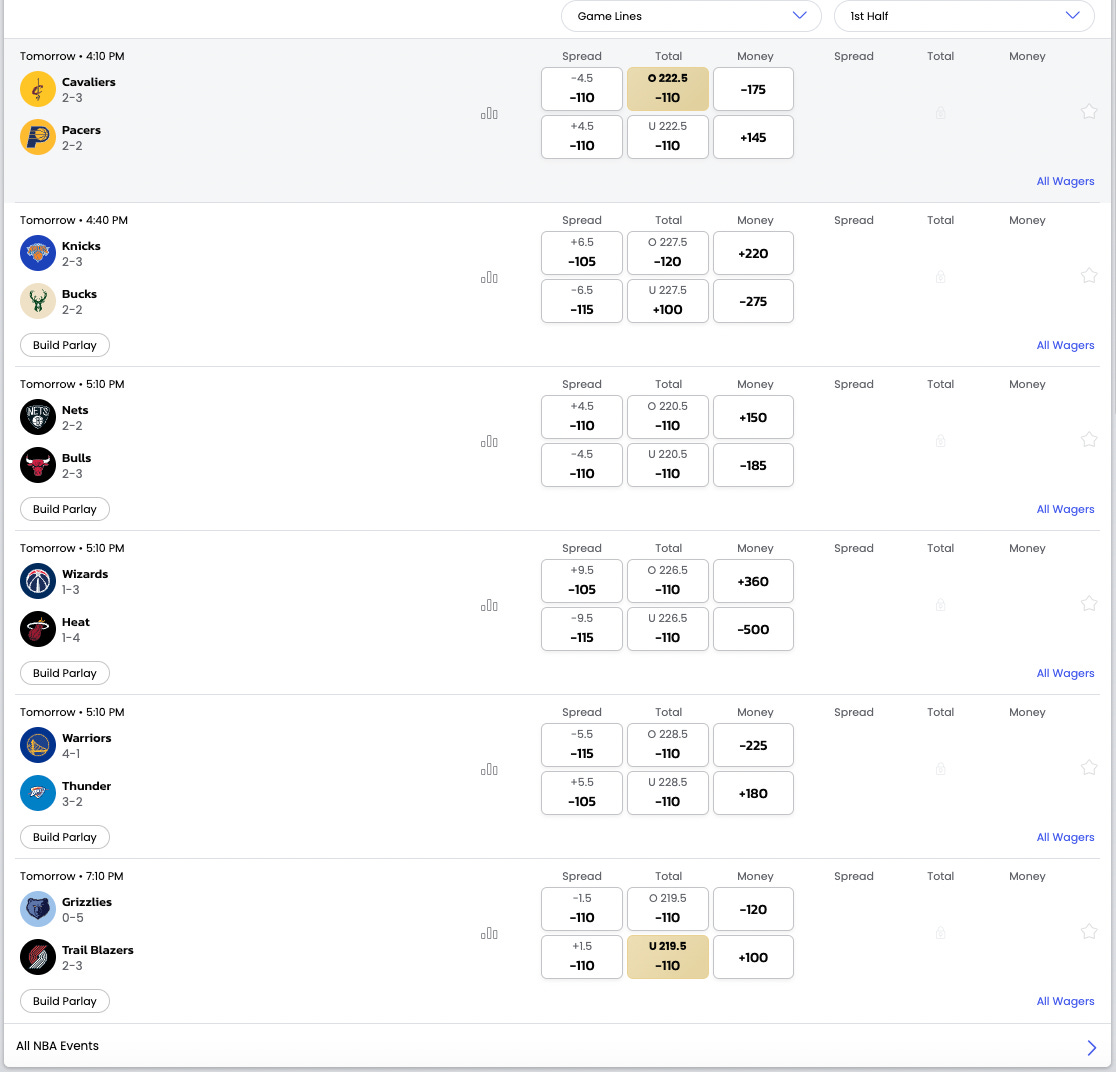Open All Wagers for Wizards vs Heat
Image resolution: width=1116 pixels, height=1072 pixels.
(1065, 673)
